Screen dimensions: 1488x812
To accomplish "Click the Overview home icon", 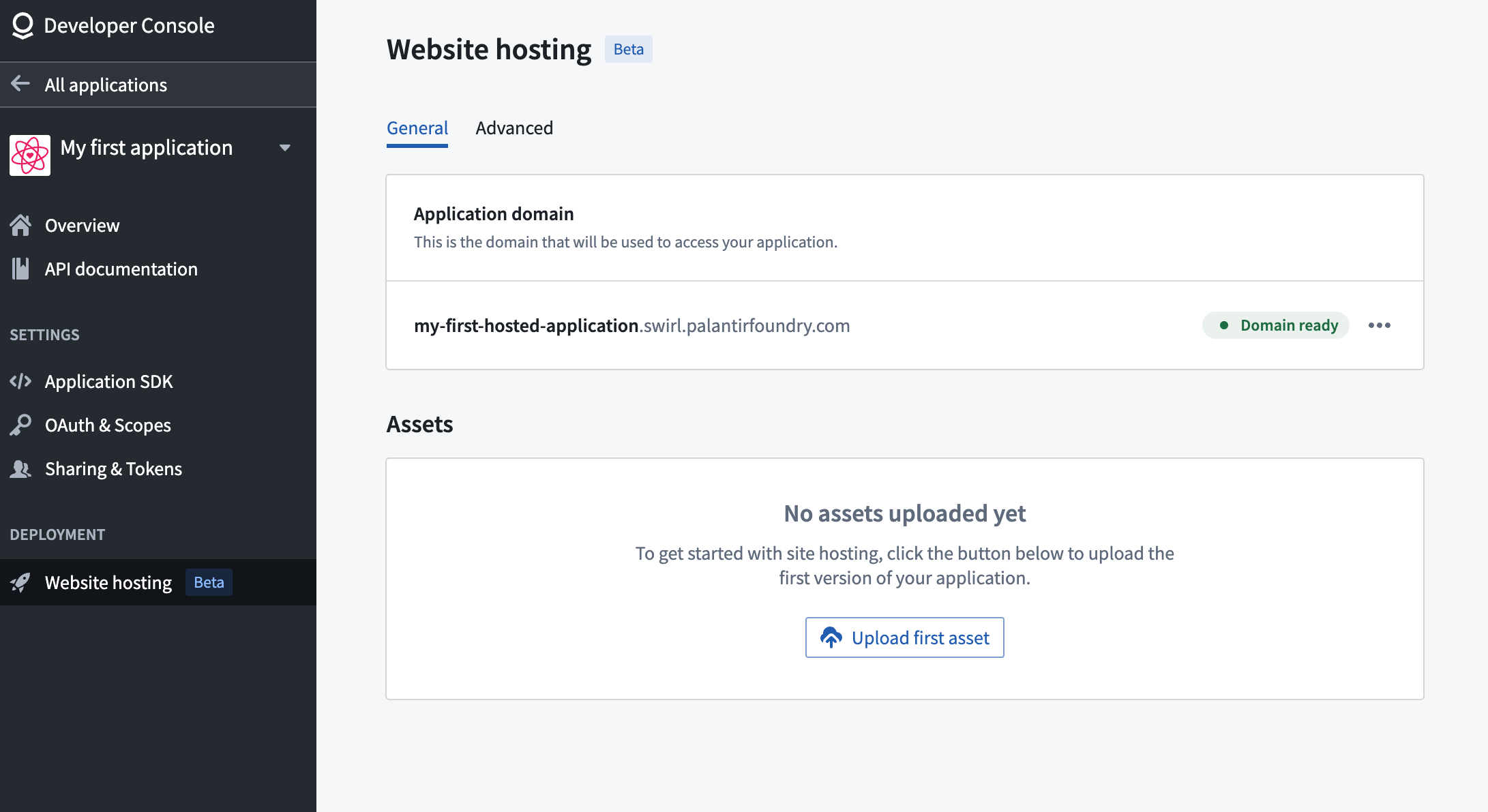I will point(22,225).
